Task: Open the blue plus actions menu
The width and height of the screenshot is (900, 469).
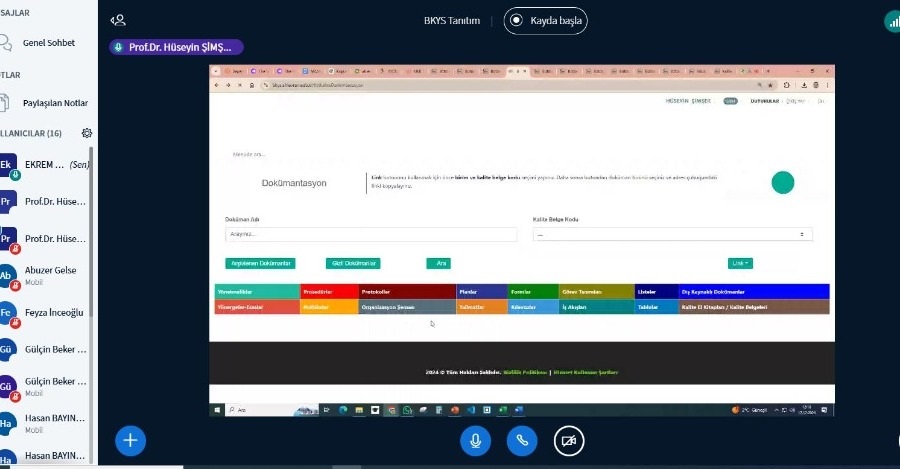Action: pos(130,440)
